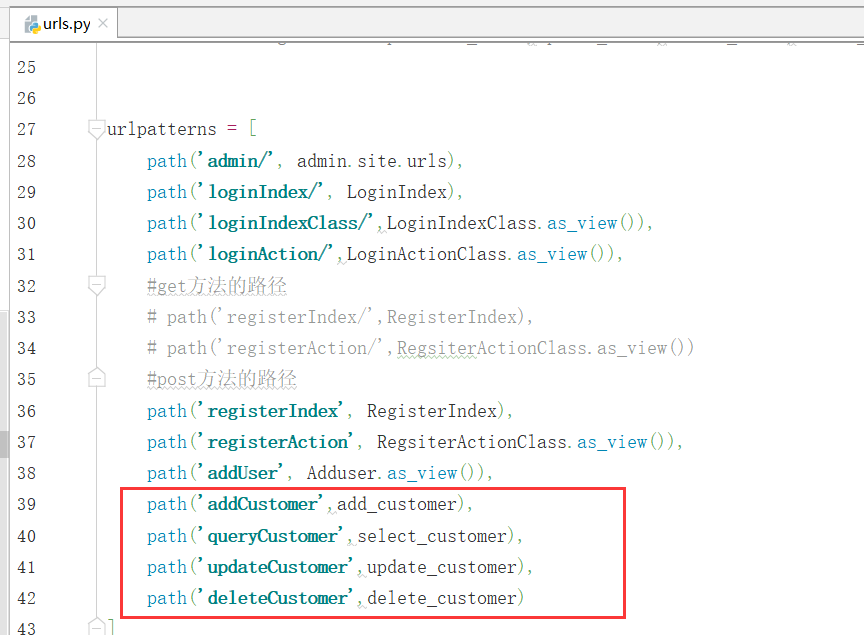
Task: Click line number 39 in the gutter
Action: (x=26, y=504)
